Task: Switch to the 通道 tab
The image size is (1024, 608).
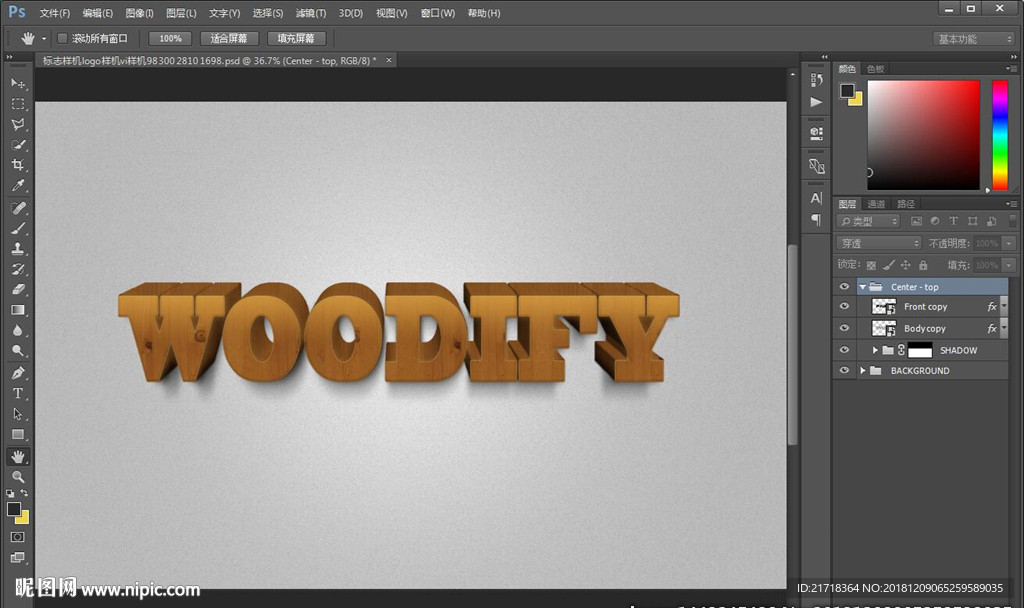Action: [x=876, y=204]
